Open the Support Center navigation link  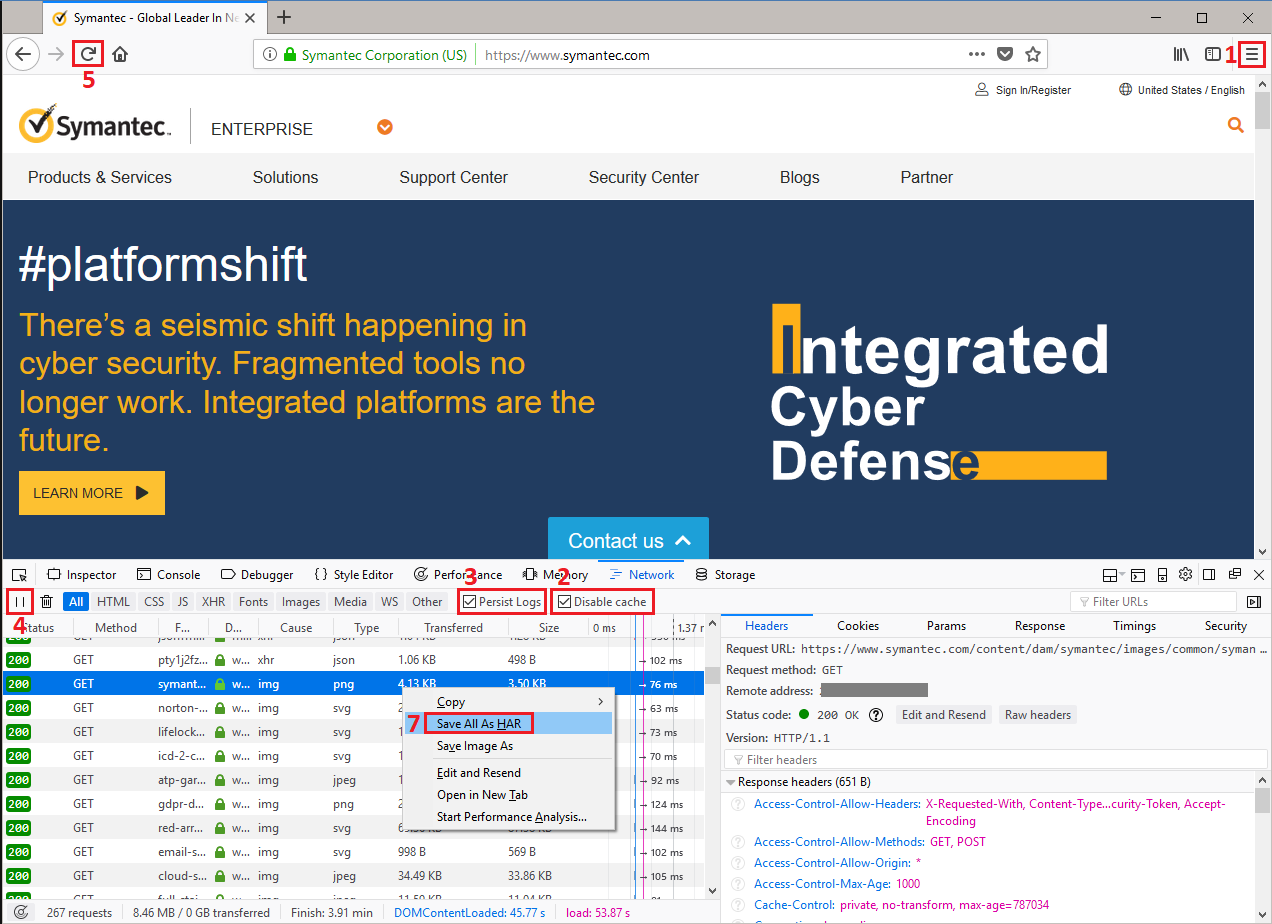454,177
